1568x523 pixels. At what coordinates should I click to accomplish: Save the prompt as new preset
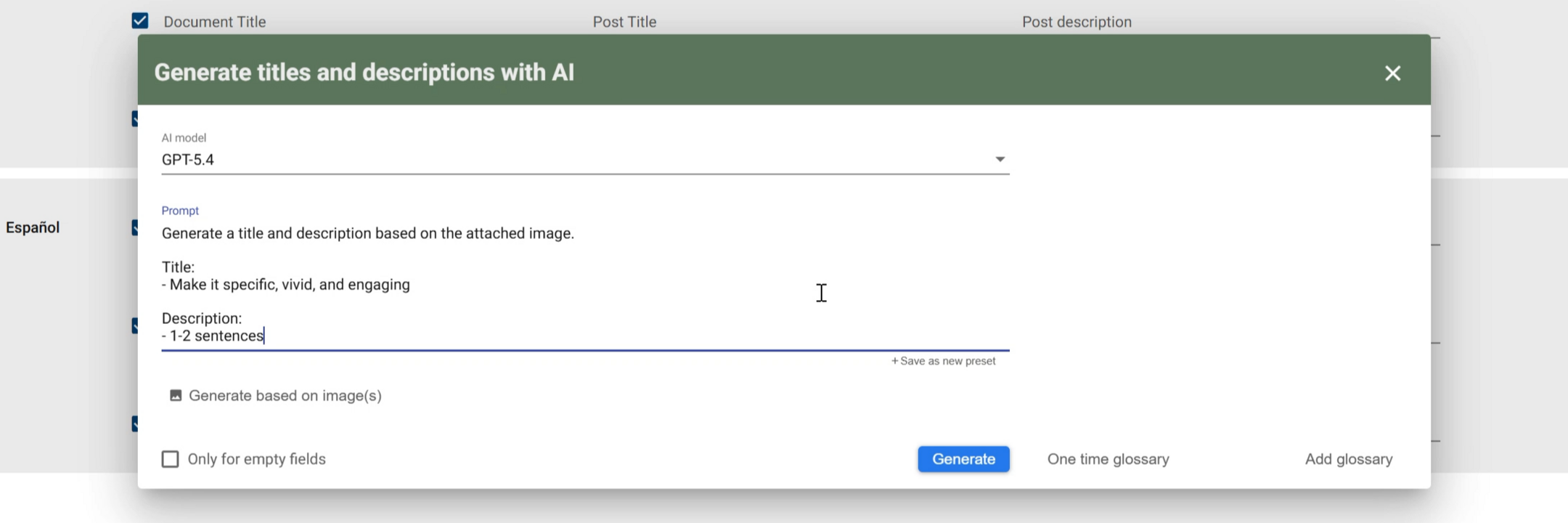point(943,361)
